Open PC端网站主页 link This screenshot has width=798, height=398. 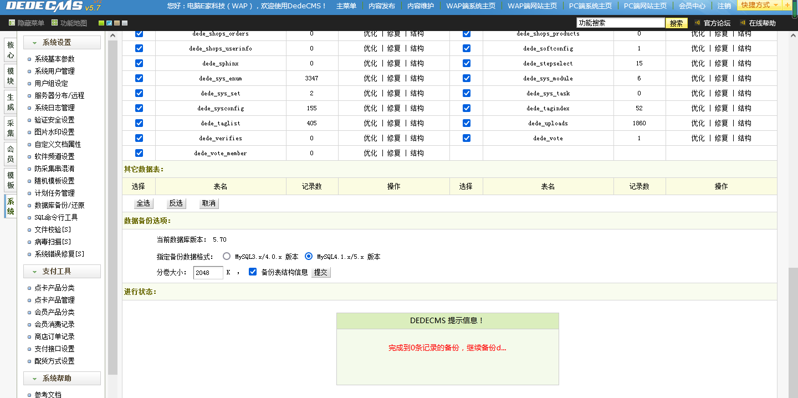coord(645,6)
